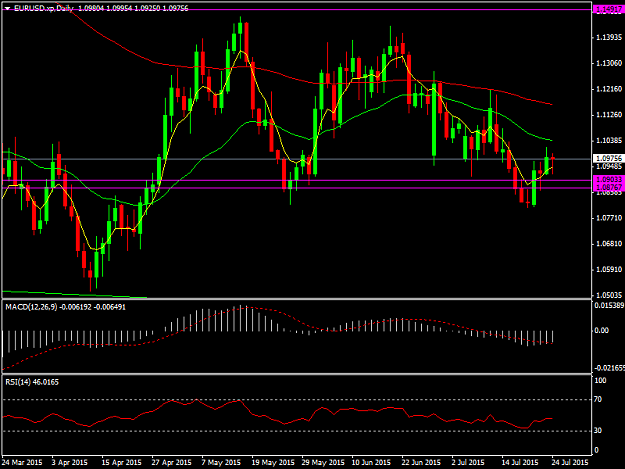625x469 pixels.
Task: Click the 29 May 2015 date label
Action: click(323, 462)
